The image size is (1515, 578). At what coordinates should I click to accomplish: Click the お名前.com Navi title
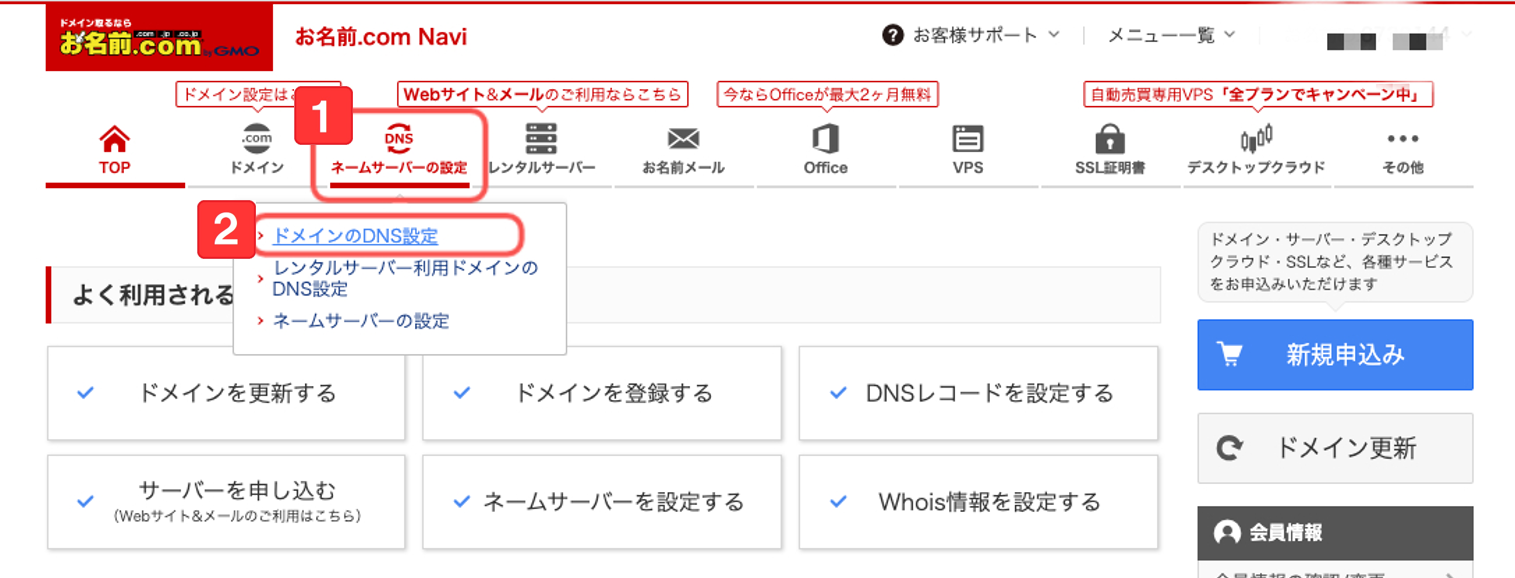(381, 37)
